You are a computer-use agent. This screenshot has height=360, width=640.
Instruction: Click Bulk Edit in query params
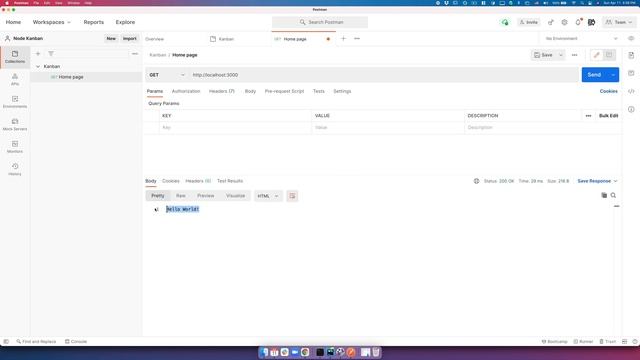pos(608,116)
